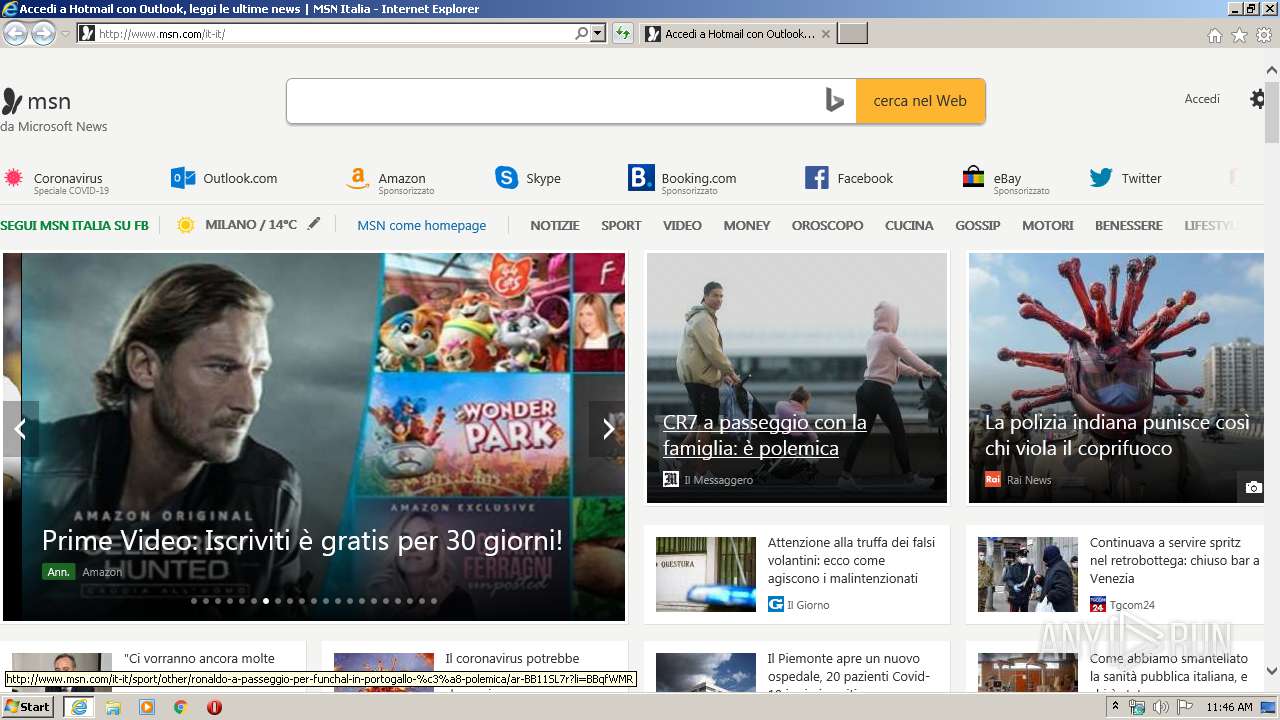Open the OROSCOPO menu section
Viewport: 1280px width, 720px height.
827,226
